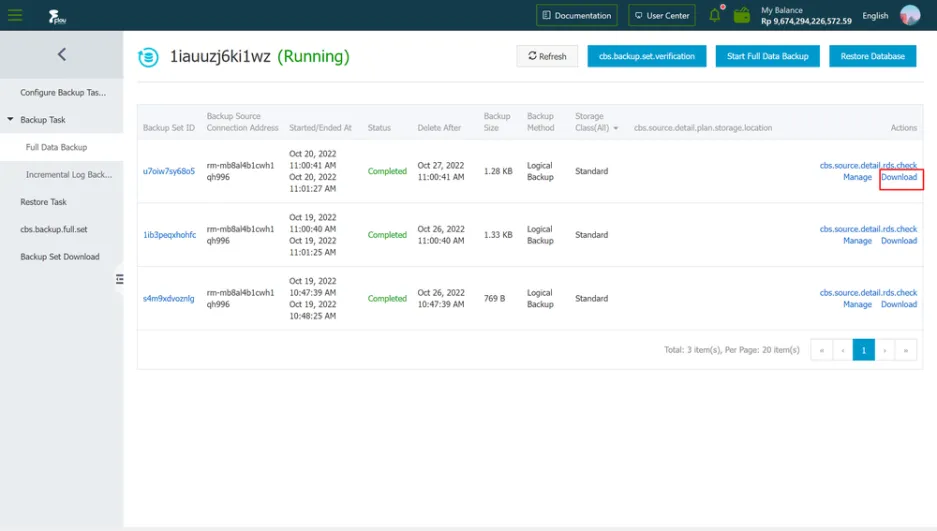
Task: Click the green wallet balance icon
Action: [x=742, y=15]
